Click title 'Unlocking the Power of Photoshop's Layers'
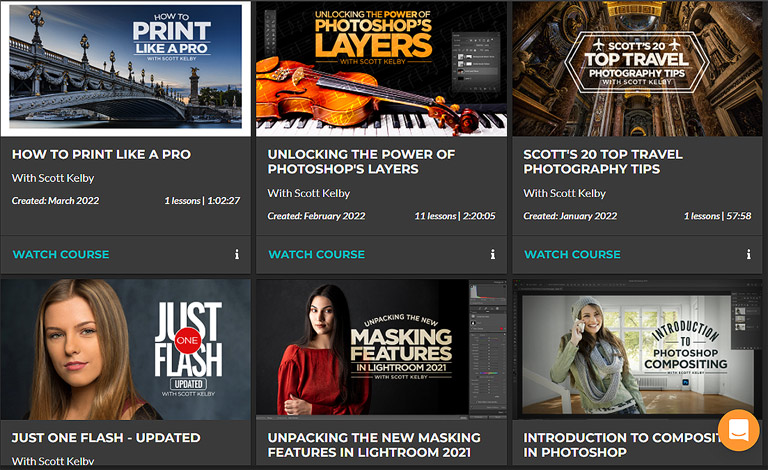The image size is (768, 470). coord(361,162)
